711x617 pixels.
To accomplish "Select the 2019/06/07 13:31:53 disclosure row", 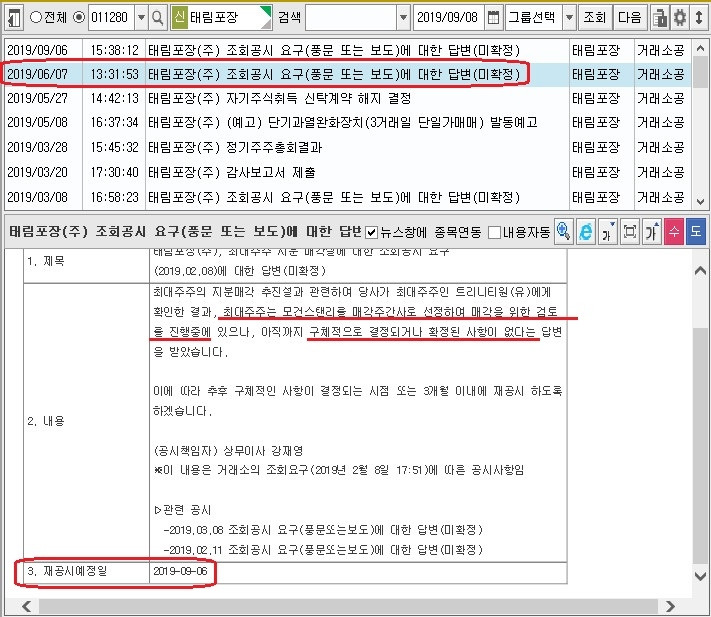I will (x=348, y=74).
